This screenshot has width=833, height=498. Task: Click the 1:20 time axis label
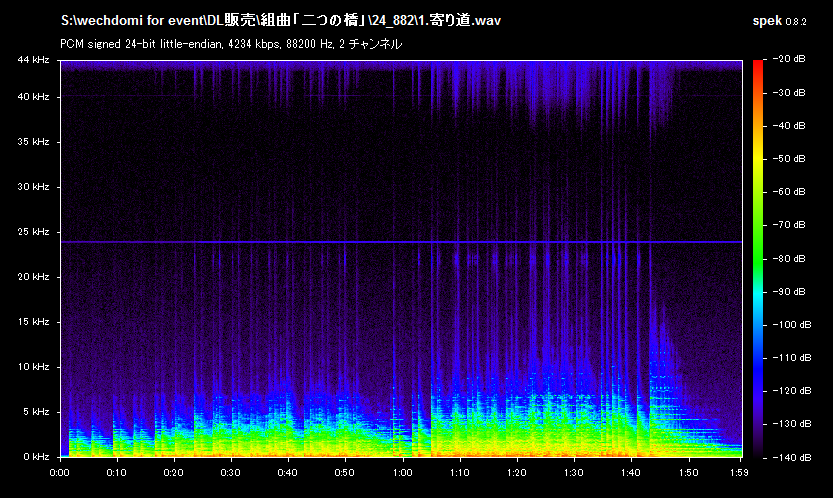[516, 473]
